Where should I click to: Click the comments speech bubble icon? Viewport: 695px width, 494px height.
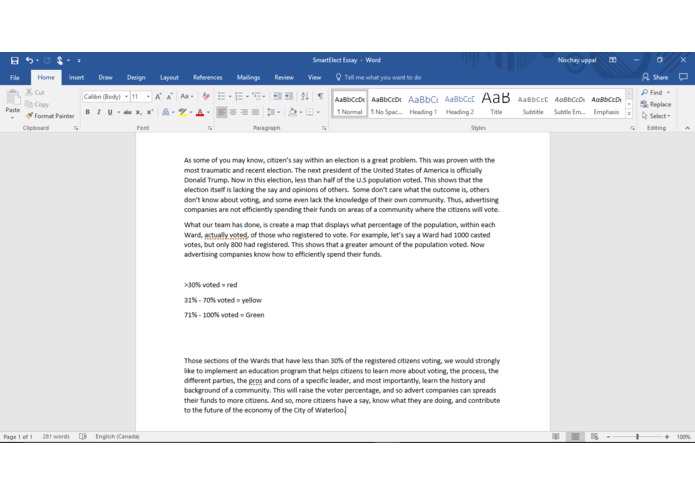pyautogui.click(x=683, y=77)
